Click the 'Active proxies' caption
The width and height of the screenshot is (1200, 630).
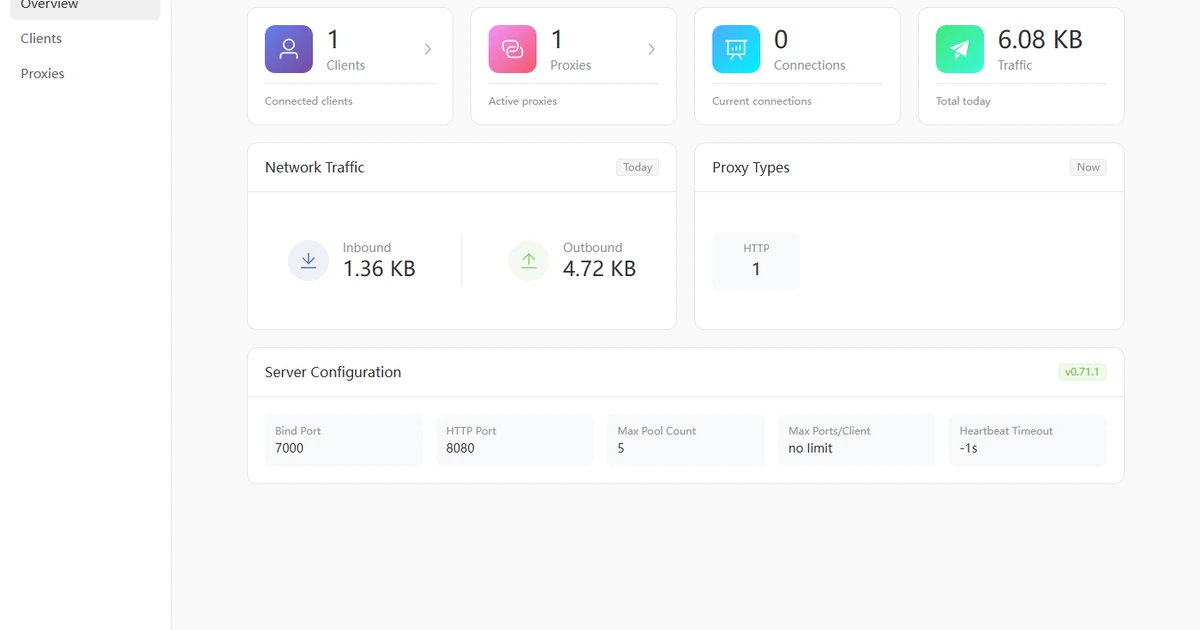(x=523, y=101)
